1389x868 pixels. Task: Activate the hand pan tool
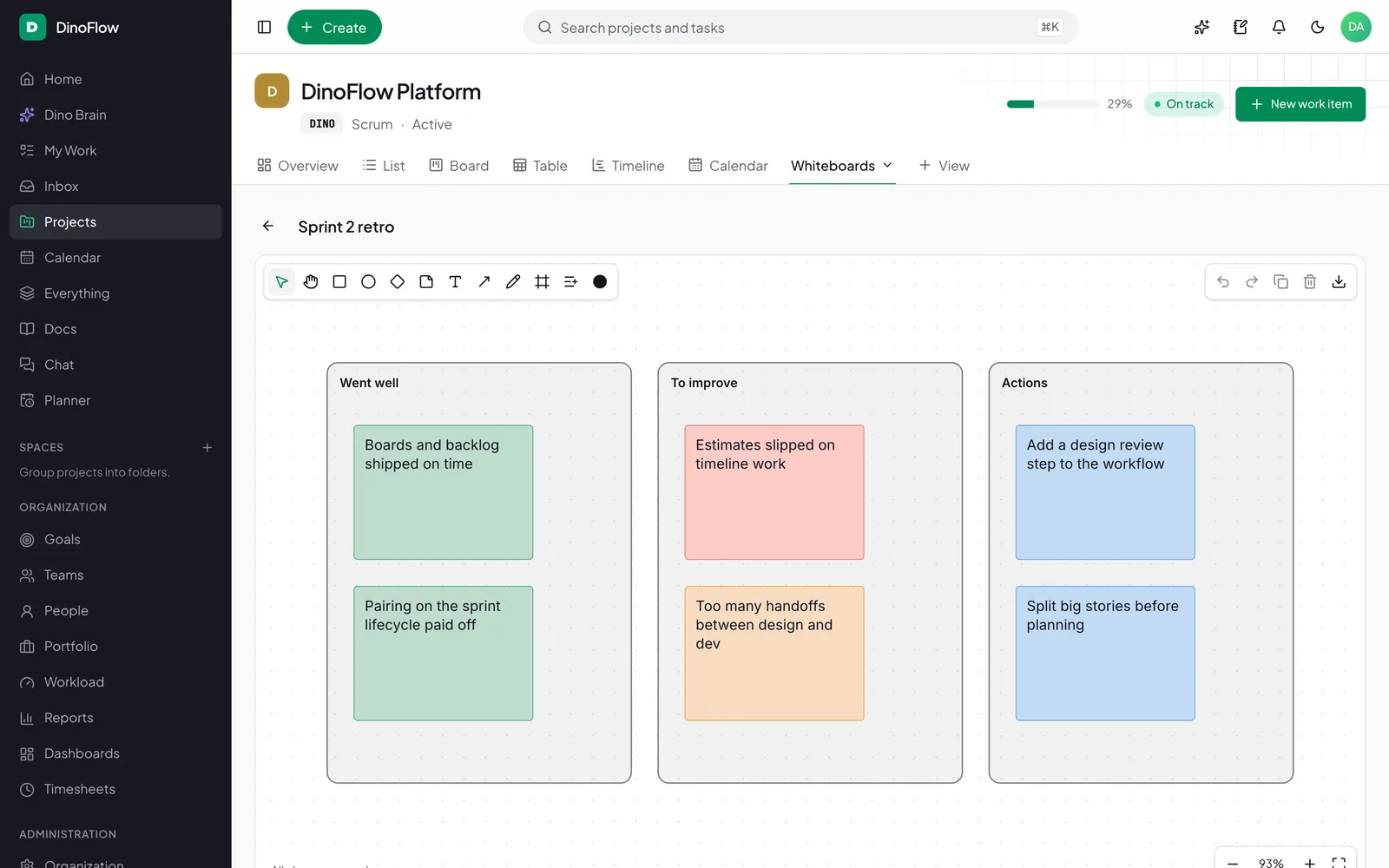(311, 282)
